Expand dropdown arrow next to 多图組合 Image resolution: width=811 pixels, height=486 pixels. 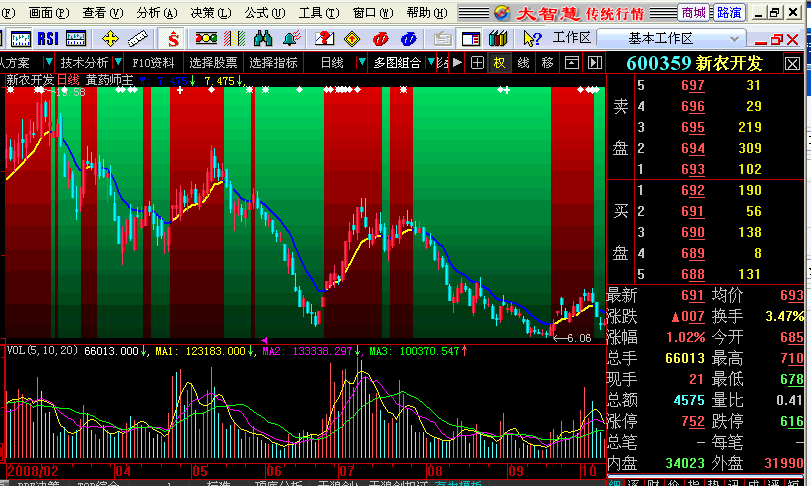click(x=431, y=63)
